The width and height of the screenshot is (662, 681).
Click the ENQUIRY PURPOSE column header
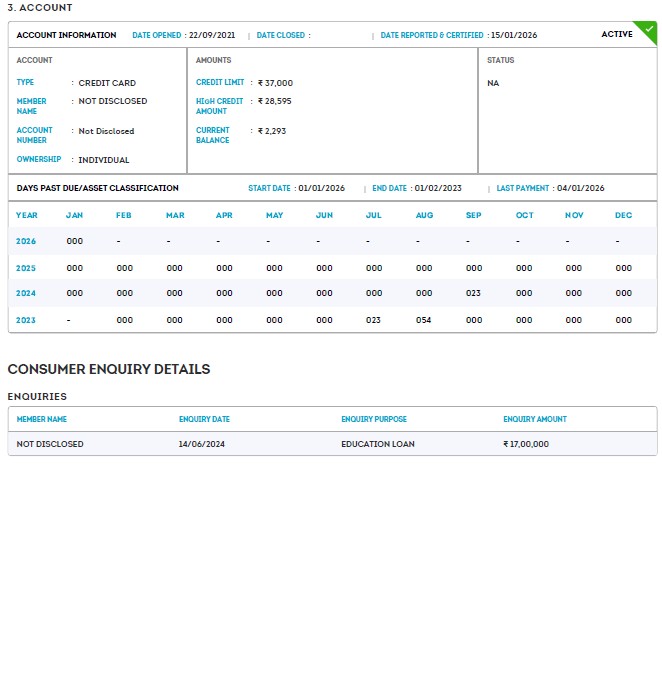click(374, 419)
